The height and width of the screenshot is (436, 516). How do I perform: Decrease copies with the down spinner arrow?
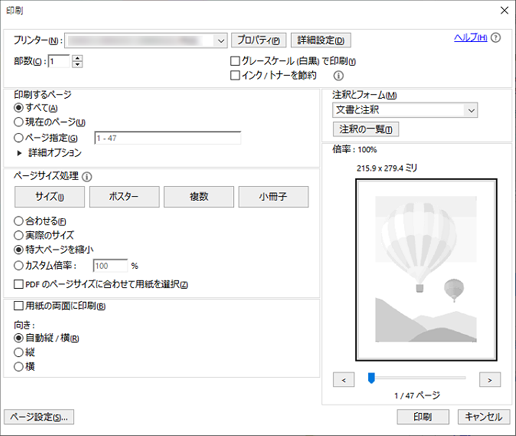77,64
